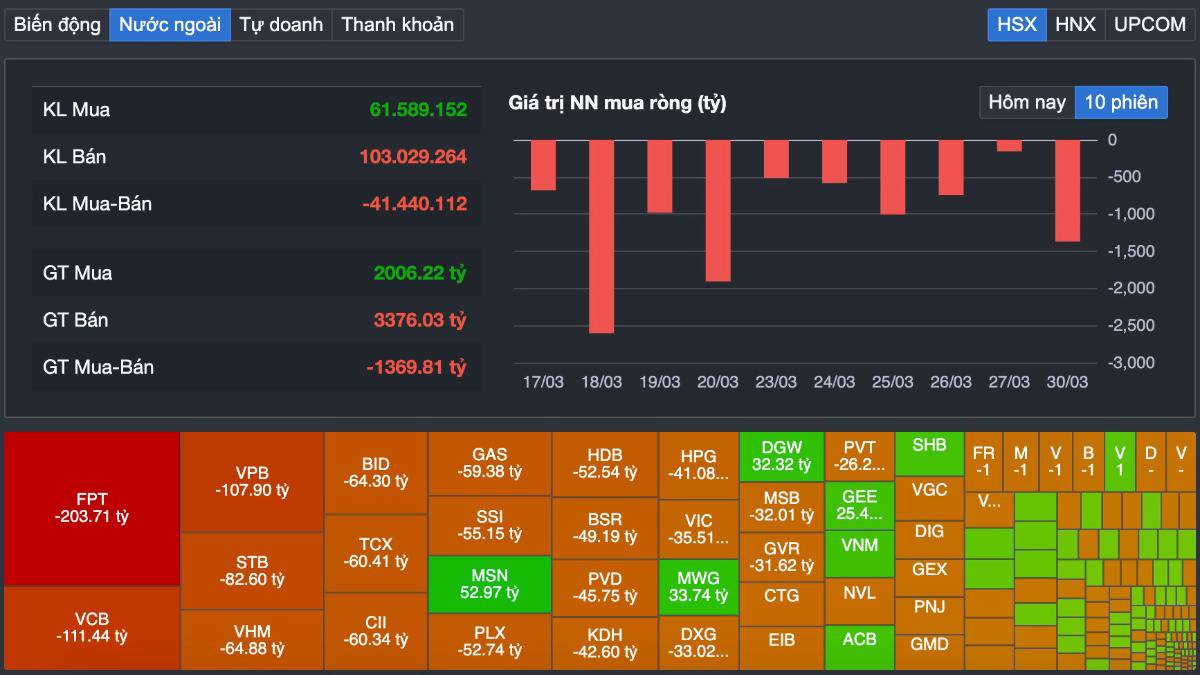Open the Tự doanh tab

pyautogui.click(x=281, y=25)
